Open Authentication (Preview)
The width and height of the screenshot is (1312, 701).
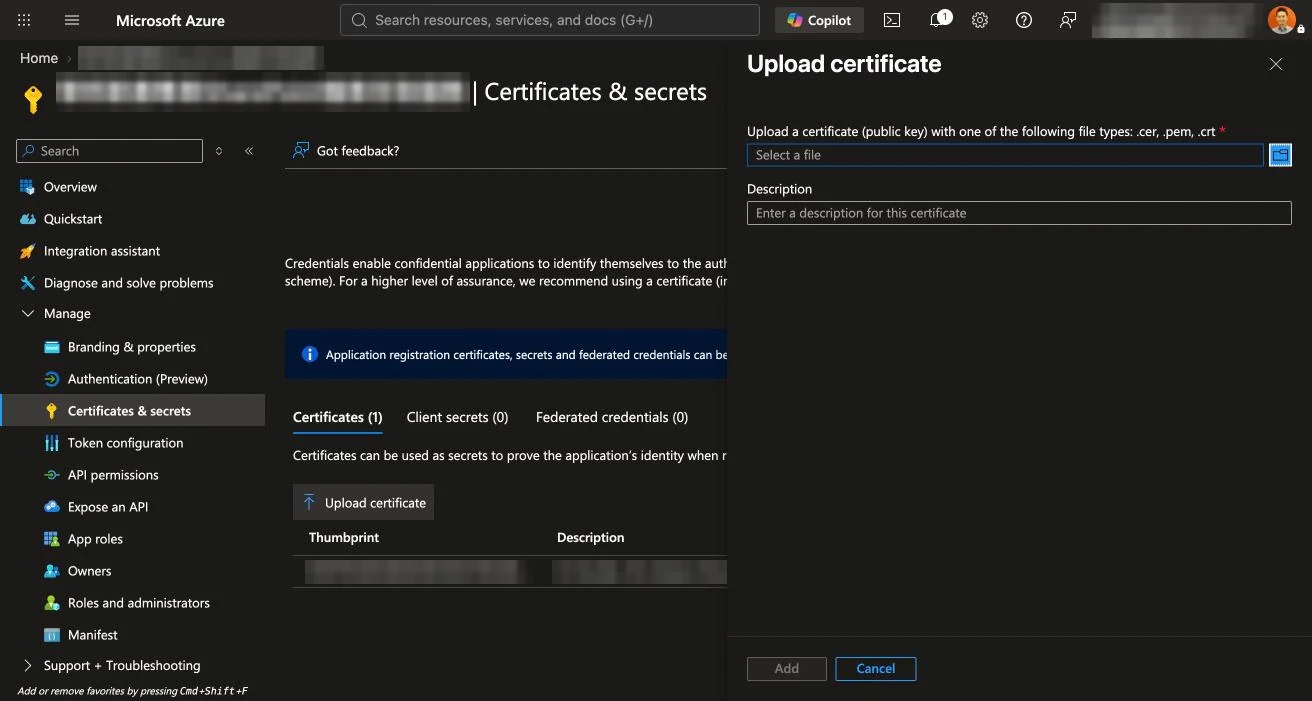[x=138, y=379]
